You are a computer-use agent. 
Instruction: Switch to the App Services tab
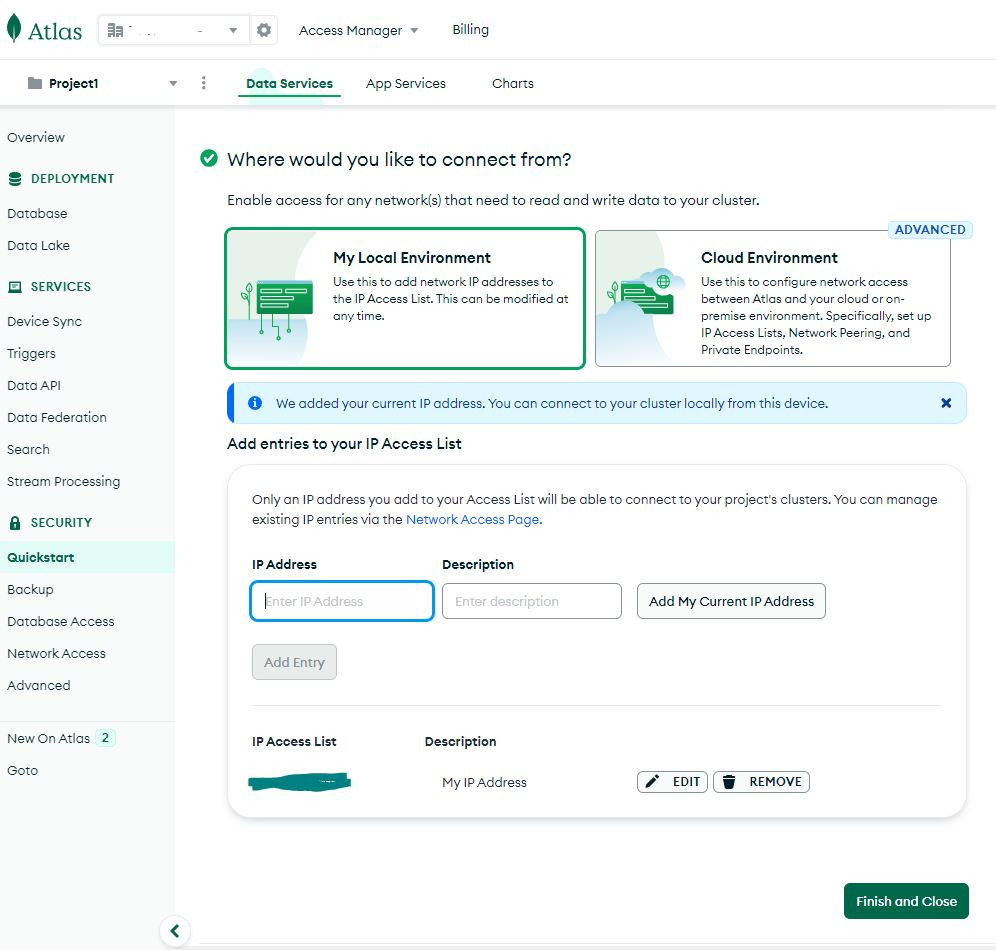point(405,83)
